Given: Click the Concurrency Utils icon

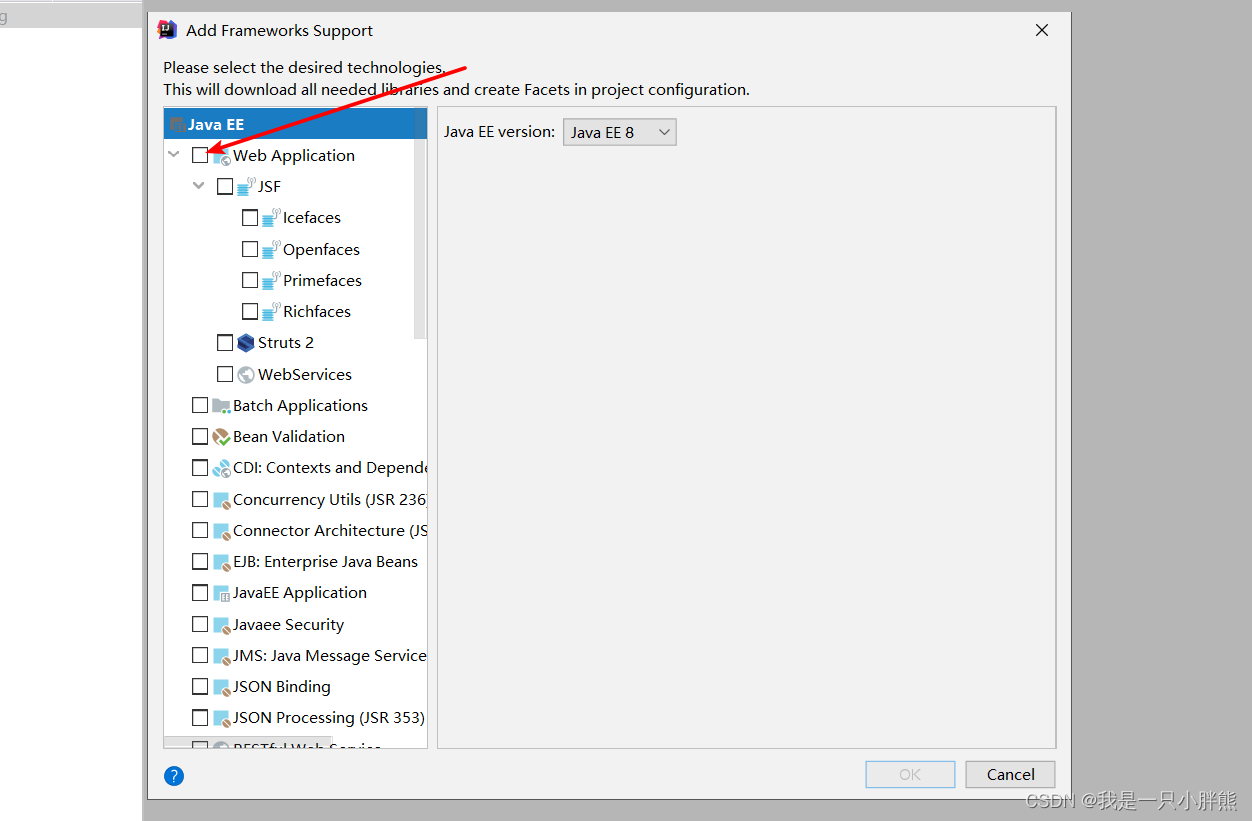Looking at the screenshot, I should tap(221, 500).
